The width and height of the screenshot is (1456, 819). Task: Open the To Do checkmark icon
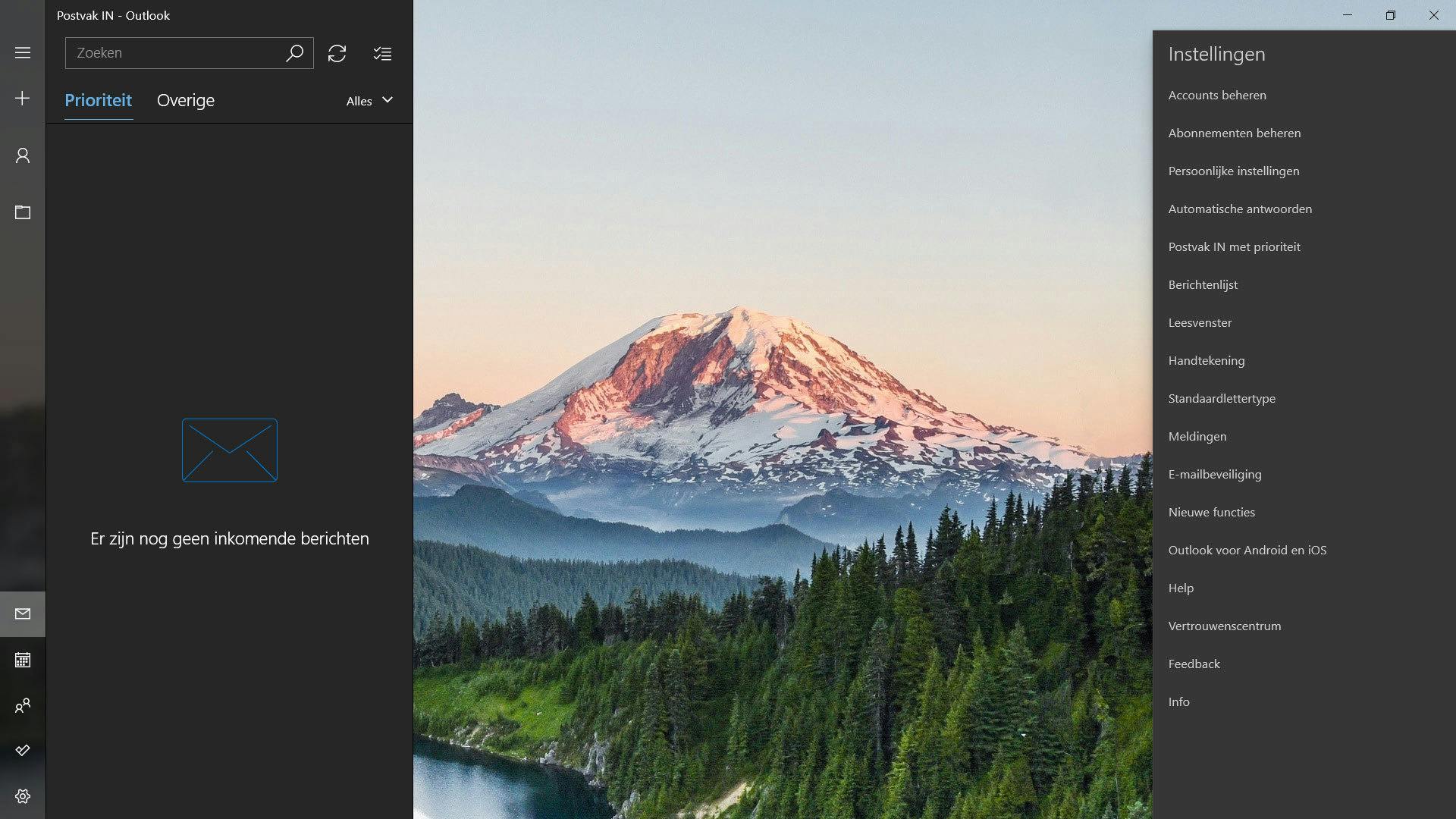tap(23, 751)
